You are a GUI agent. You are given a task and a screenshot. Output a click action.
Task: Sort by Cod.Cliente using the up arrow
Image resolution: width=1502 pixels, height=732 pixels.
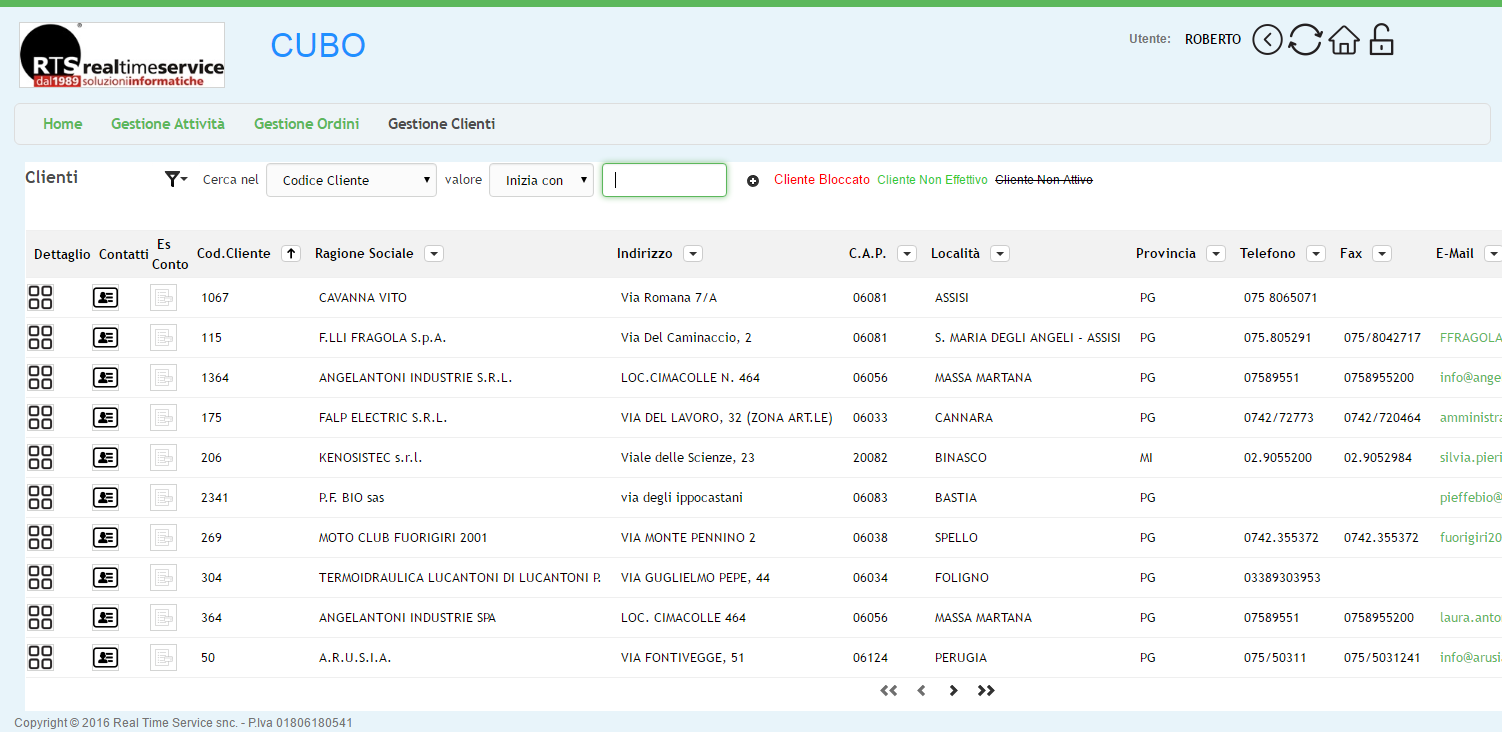[291, 254]
